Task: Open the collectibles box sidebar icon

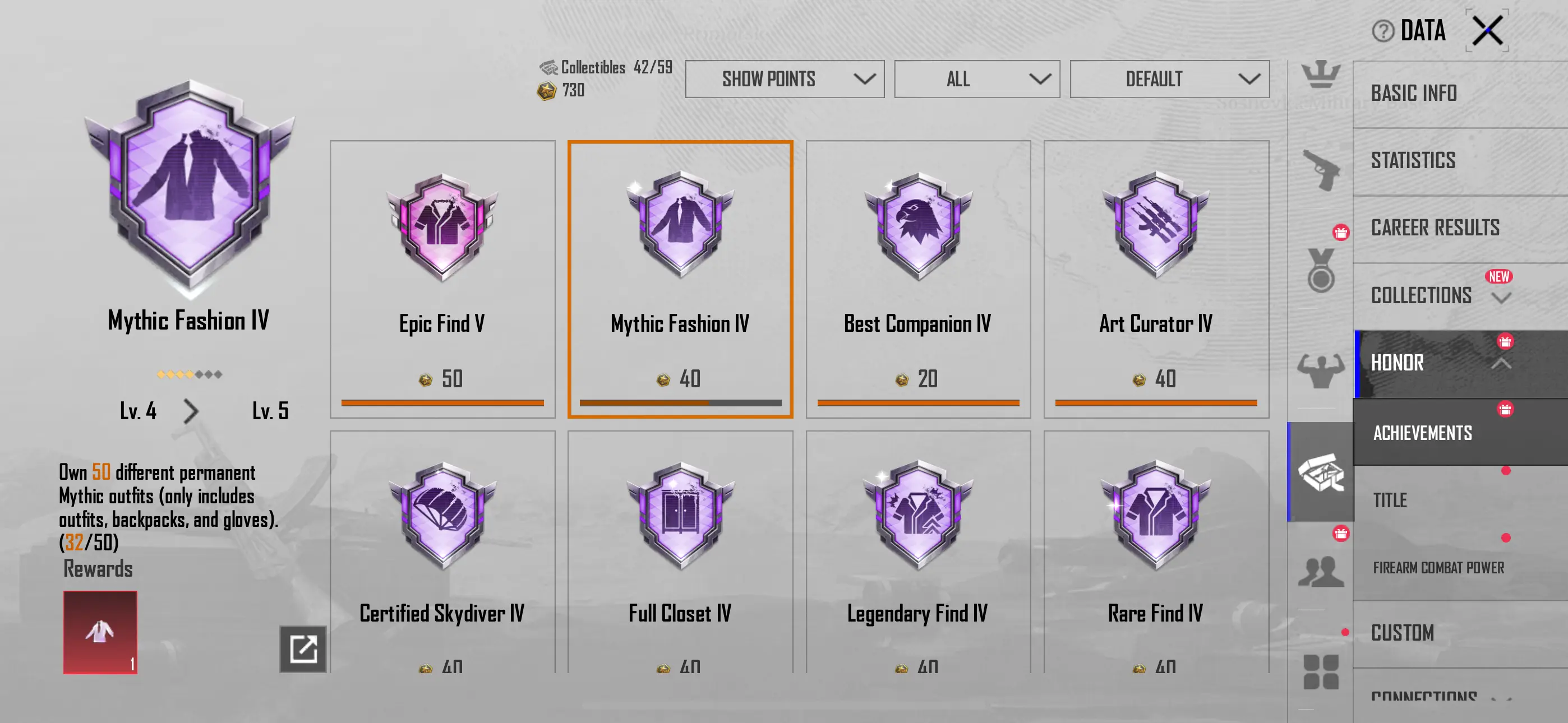Action: [x=1320, y=472]
